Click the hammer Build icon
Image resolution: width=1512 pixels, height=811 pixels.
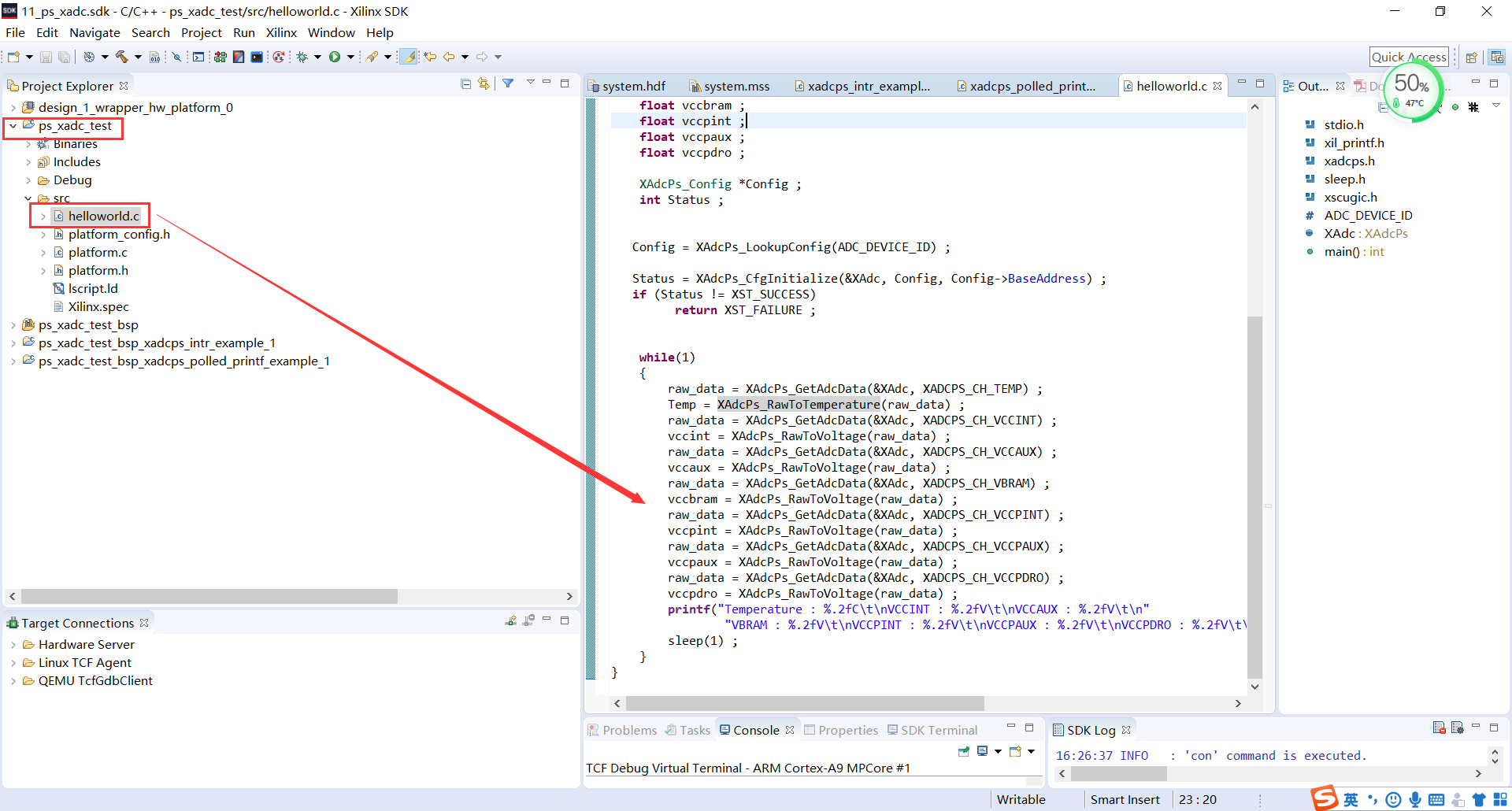(121, 57)
